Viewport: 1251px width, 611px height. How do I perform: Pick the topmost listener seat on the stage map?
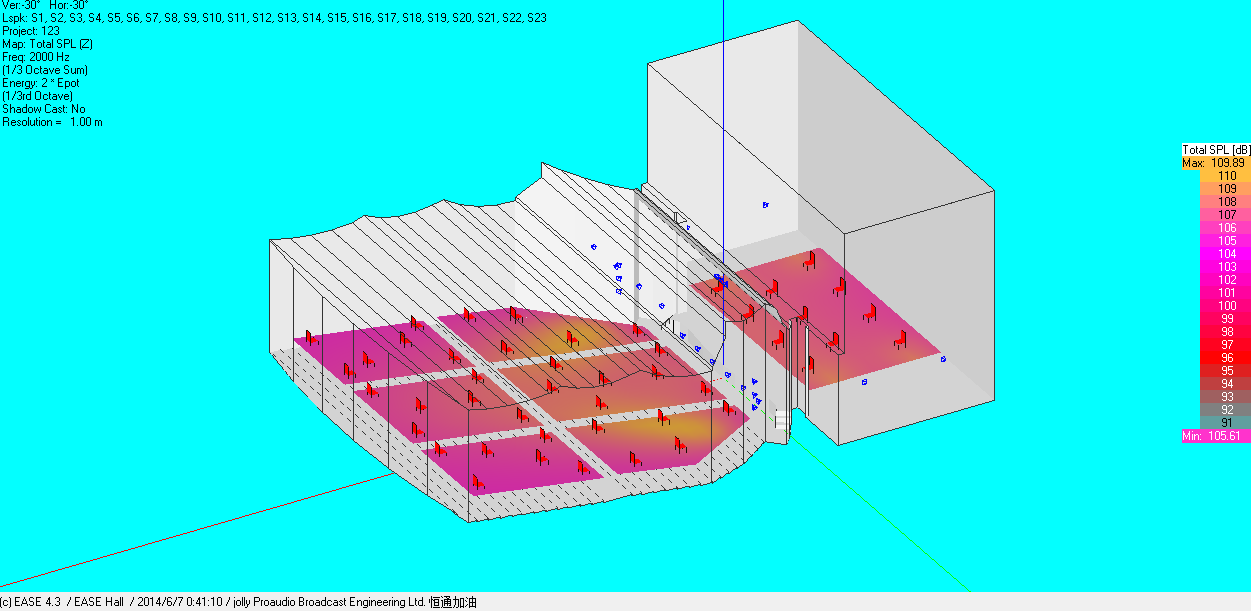tap(809, 262)
